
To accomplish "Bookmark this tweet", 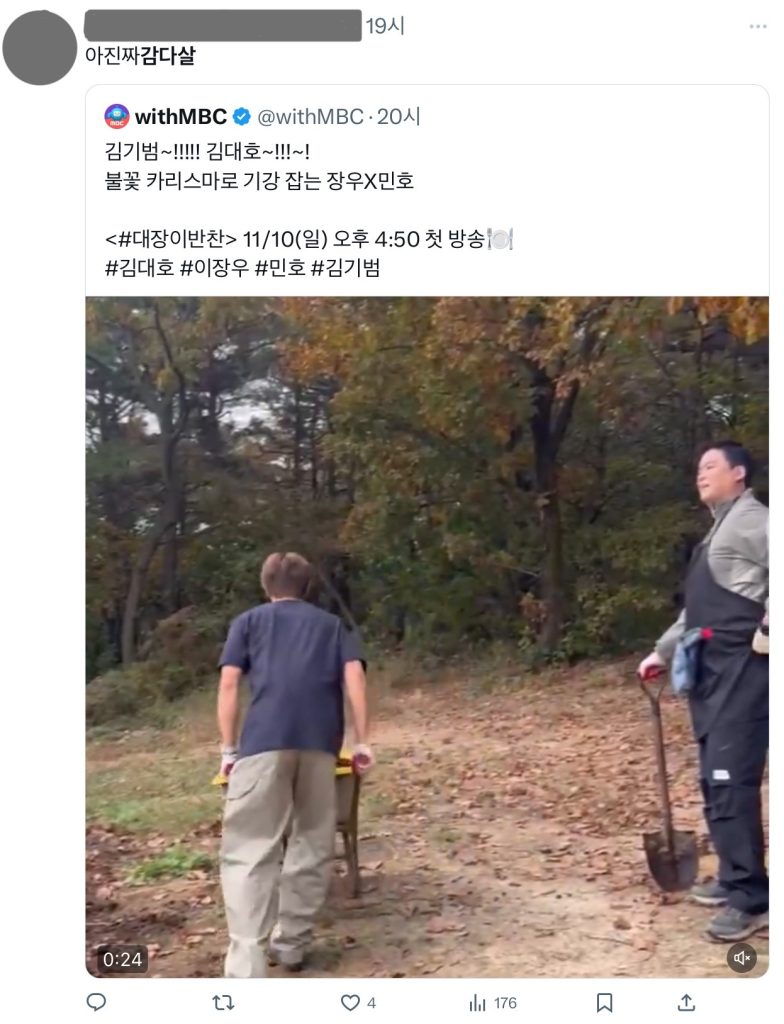I will 605,1002.
